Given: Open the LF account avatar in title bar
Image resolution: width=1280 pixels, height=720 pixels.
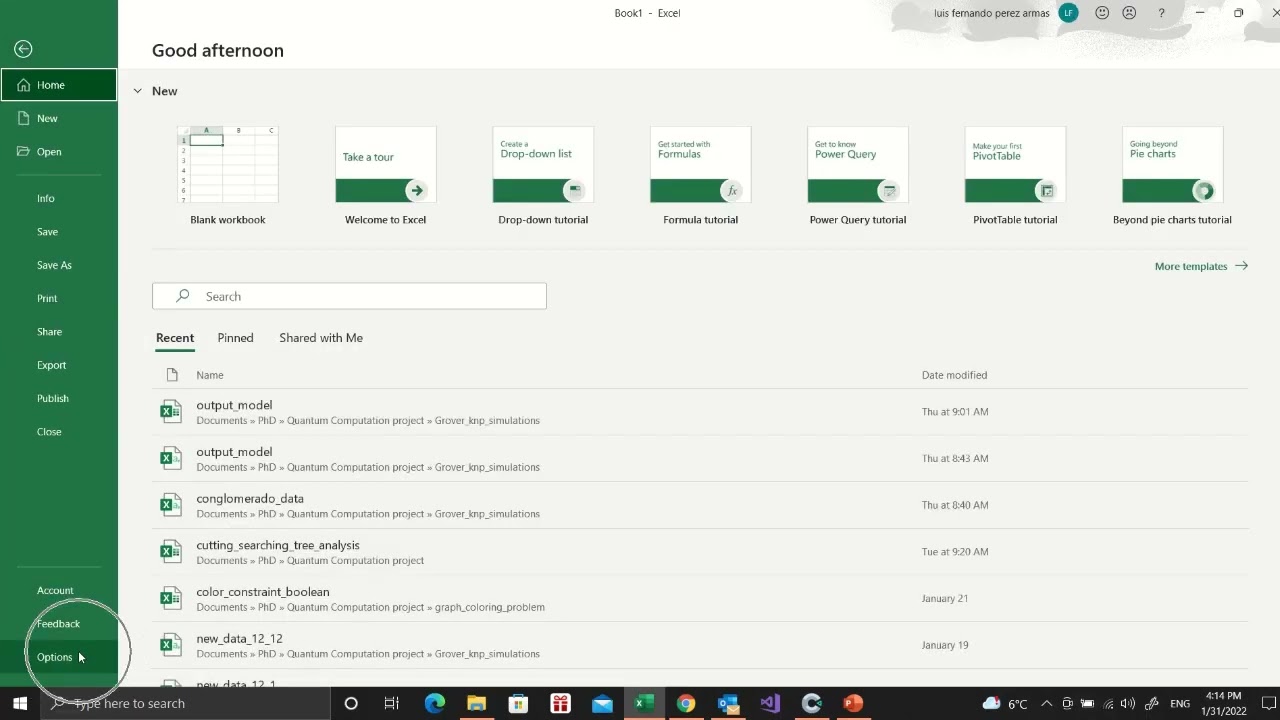Looking at the screenshot, I should tap(1069, 13).
